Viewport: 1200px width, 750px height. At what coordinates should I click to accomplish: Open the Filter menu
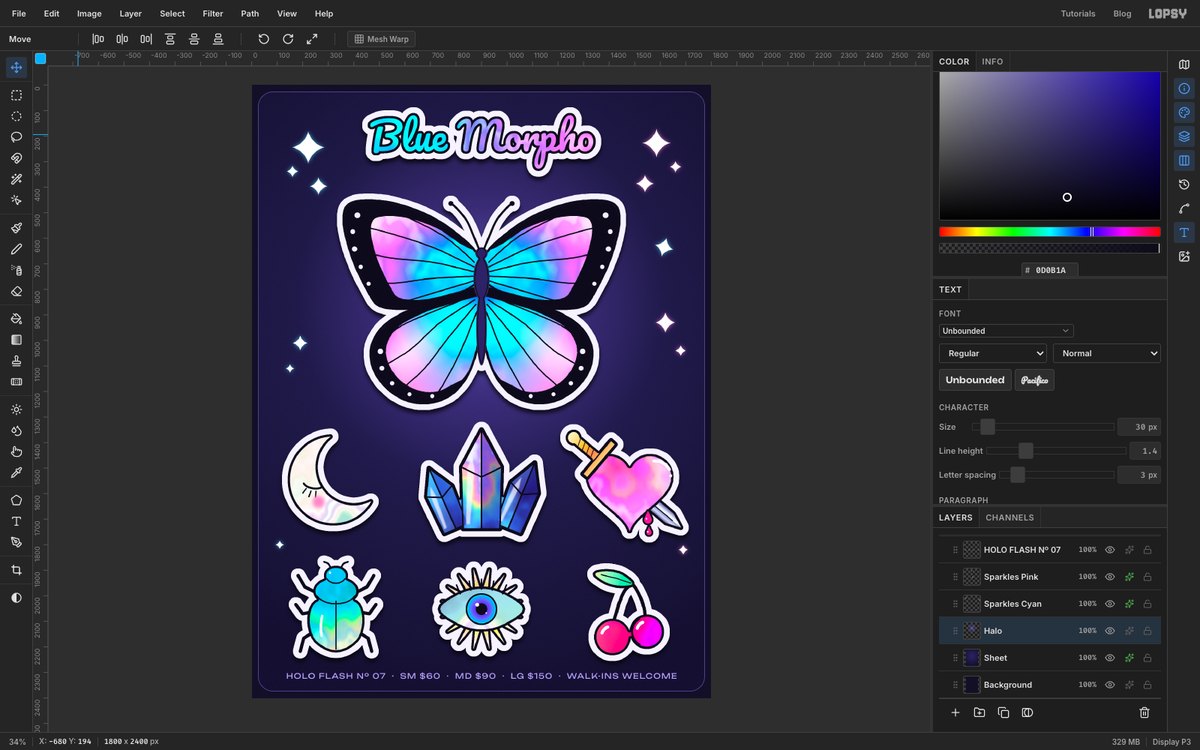213,14
